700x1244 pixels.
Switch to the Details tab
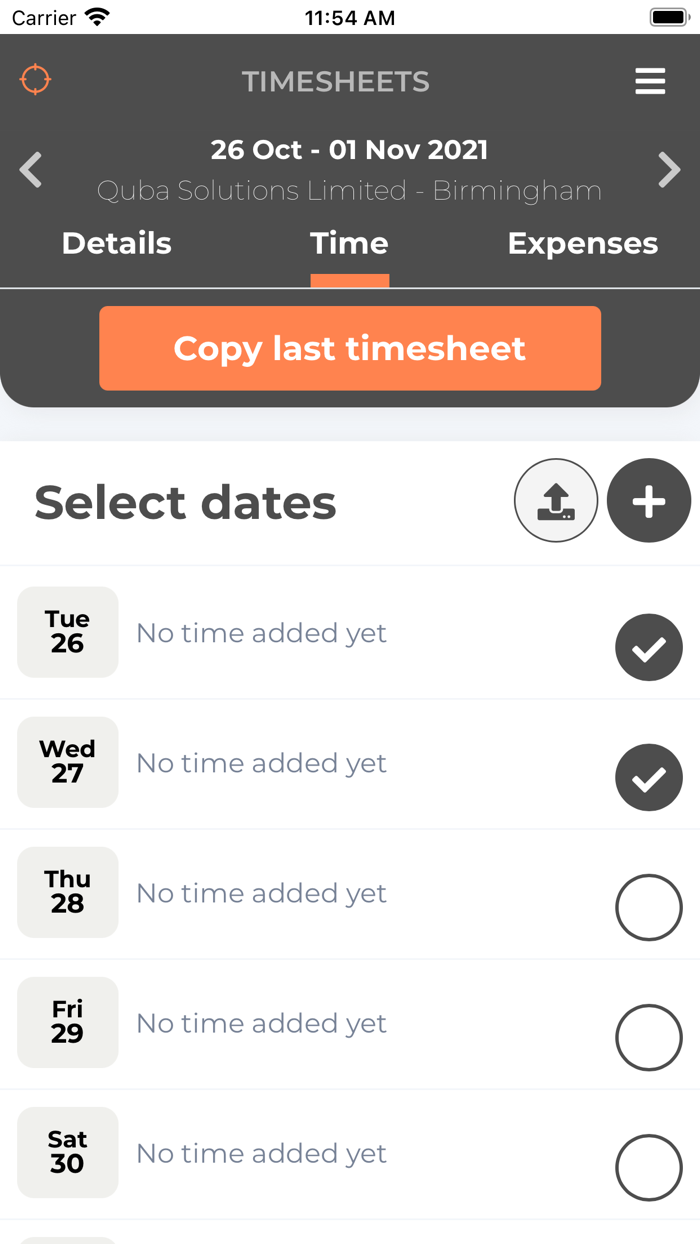point(116,243)
